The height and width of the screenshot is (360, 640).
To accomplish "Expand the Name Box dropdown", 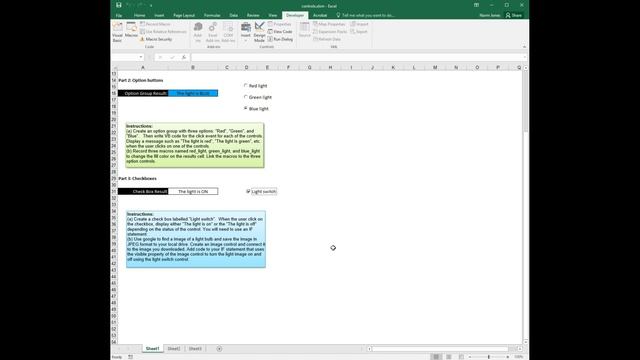I will pos(141,57).
